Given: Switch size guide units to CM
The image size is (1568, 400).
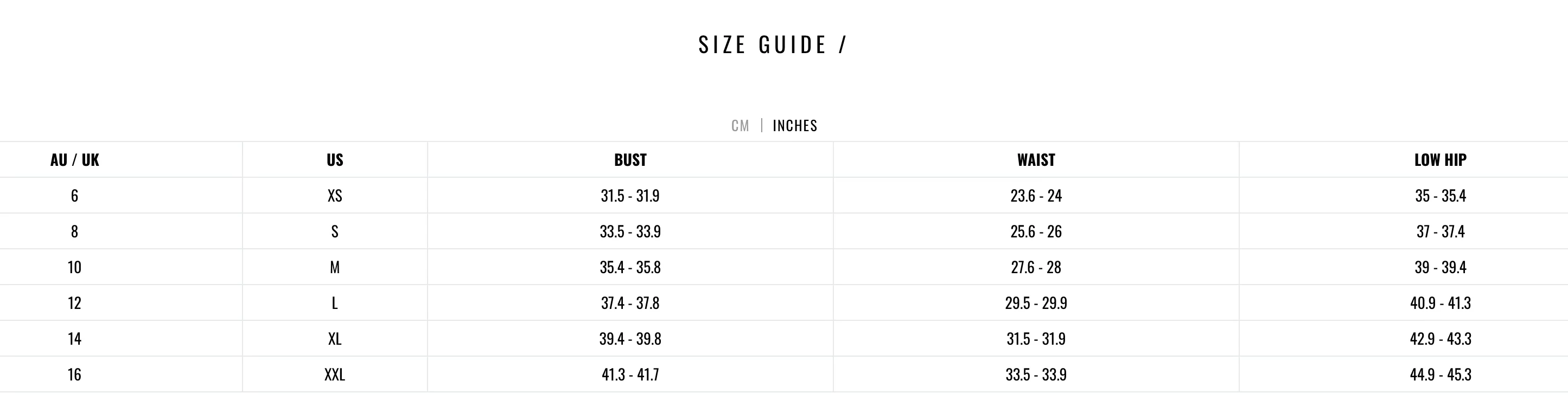Looking at the screenshot, I should pyautogui.click(x=740, y=126).
